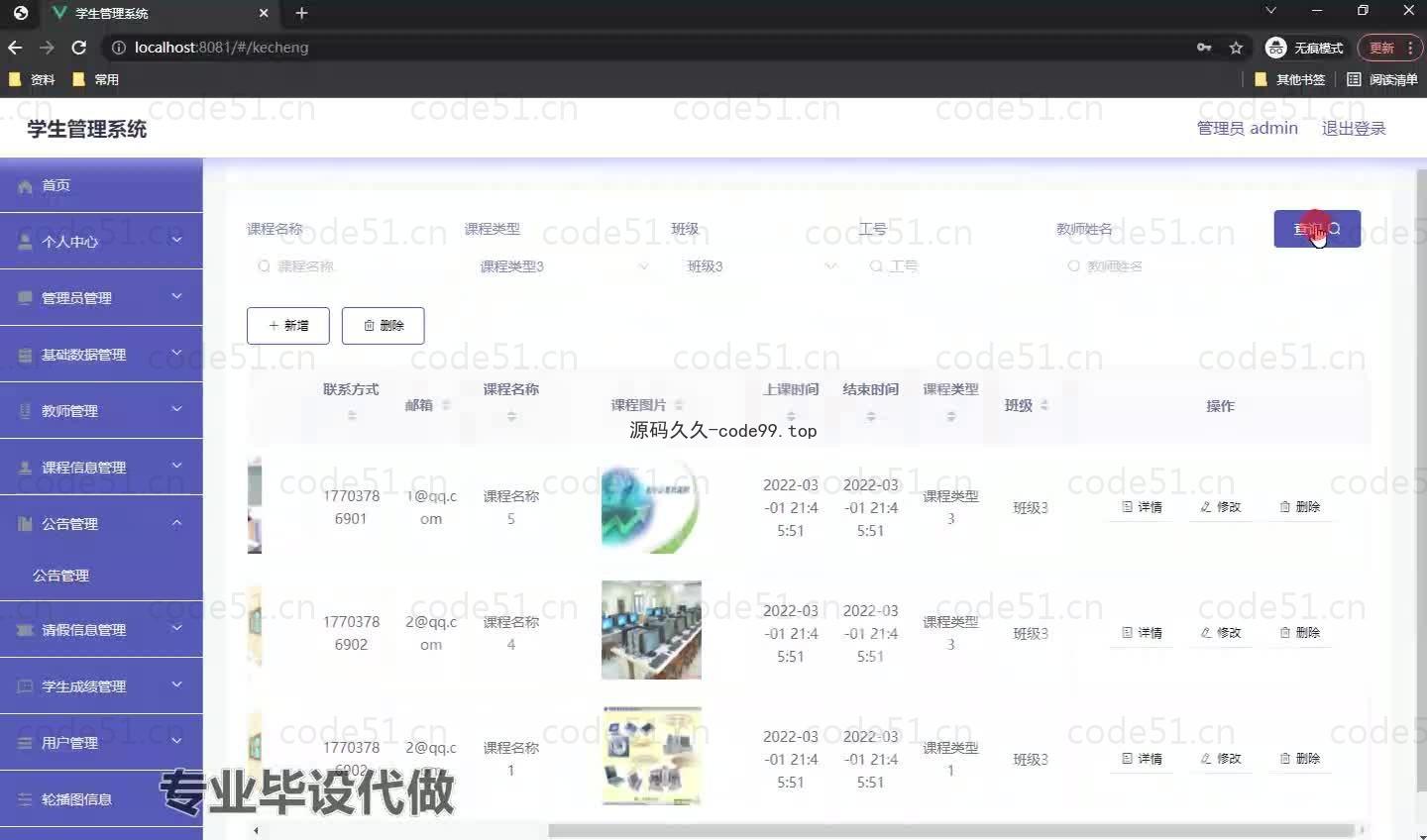This screenshot has height=840, width=1427.
Task: Open the 首页 home sidebar item
Action: [101, 185]
